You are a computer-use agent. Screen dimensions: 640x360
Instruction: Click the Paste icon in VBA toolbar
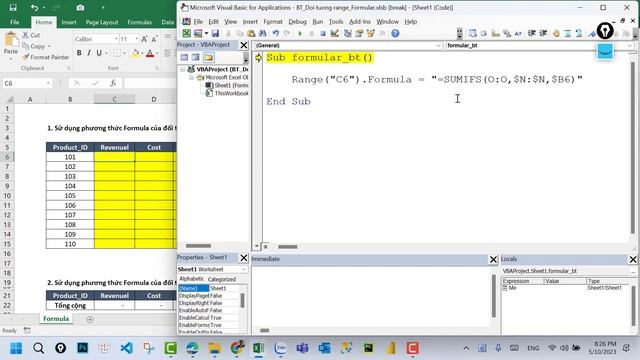[x=251, y=33]
